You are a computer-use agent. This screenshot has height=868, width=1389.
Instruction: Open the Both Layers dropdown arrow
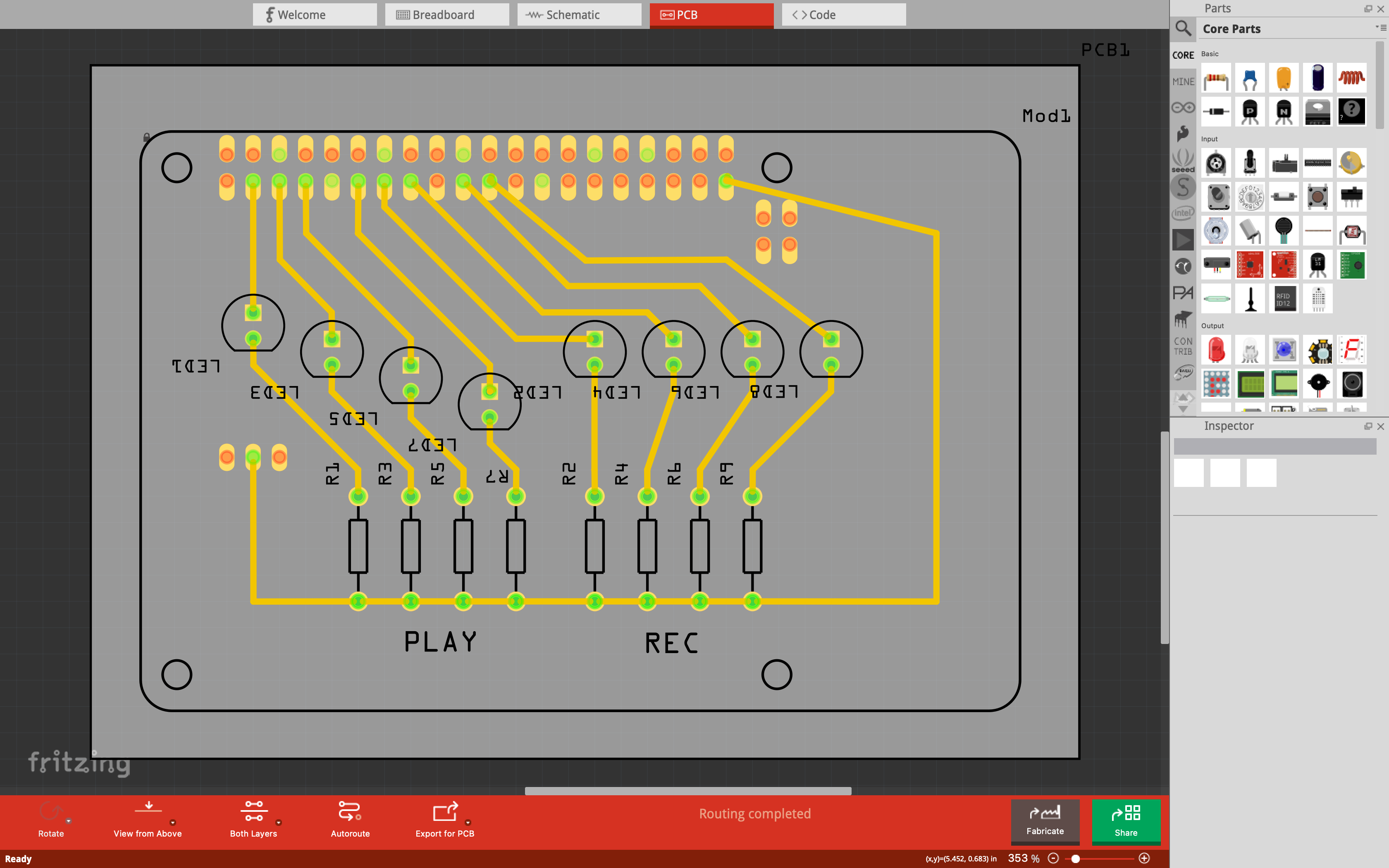[278, 823]
